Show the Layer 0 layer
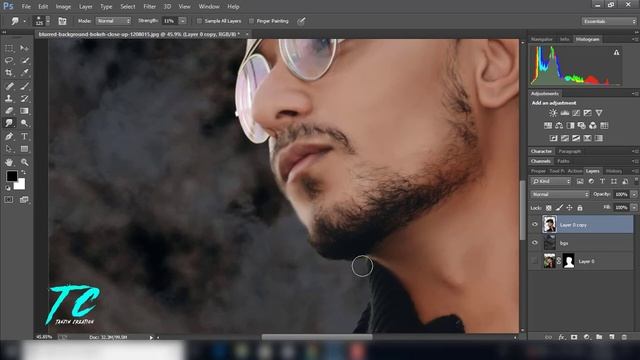640x360 pixels. (x=535, y=261)
